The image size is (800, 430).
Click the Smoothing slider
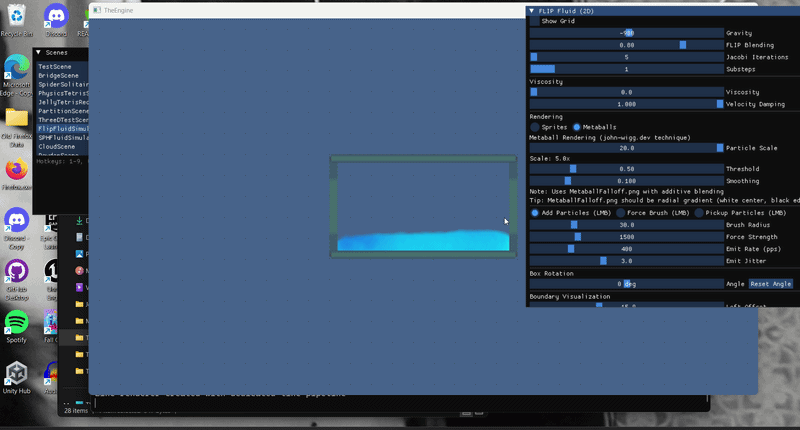tap(627, 181)
